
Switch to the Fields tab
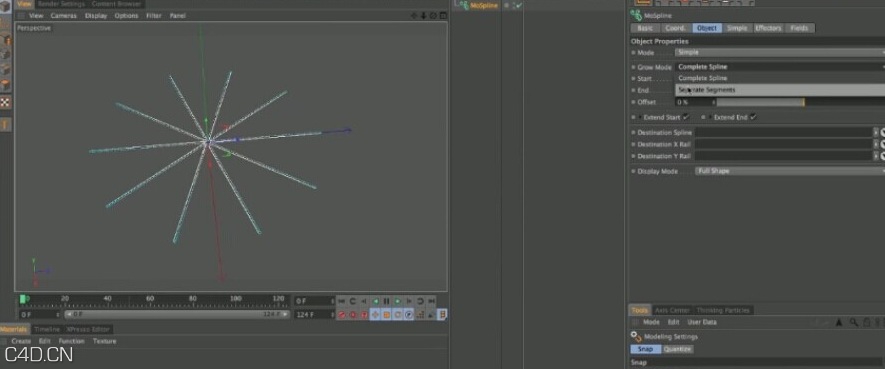pyautogui.click(x=799, y=28)
